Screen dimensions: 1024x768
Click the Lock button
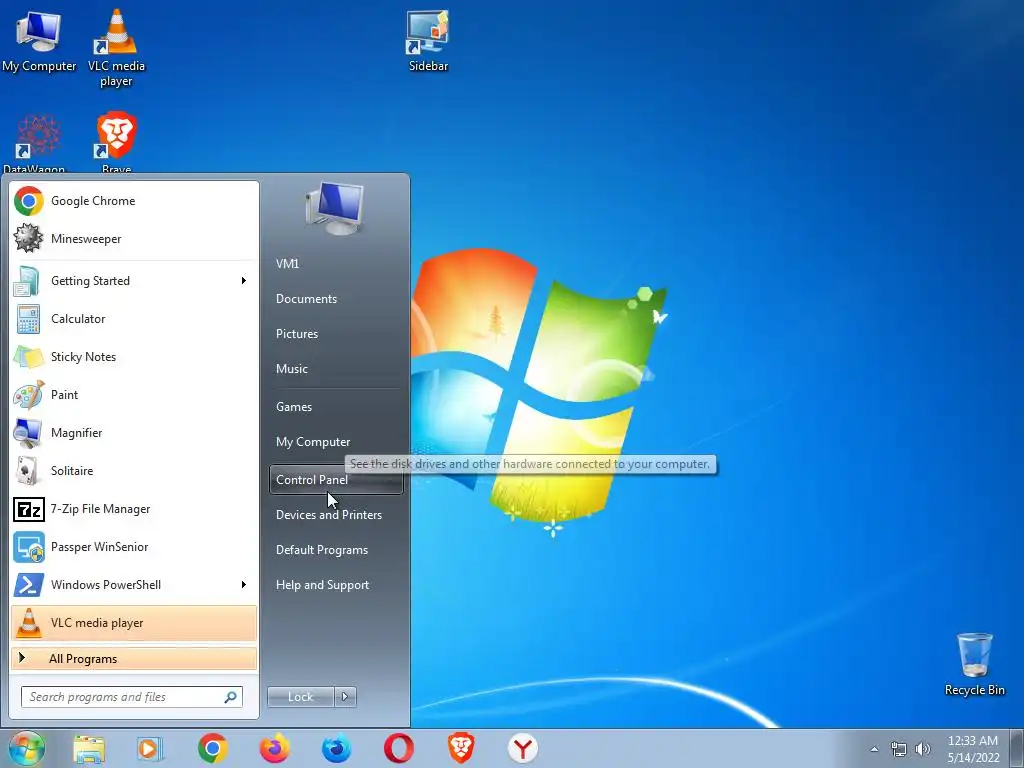(300, 697)
